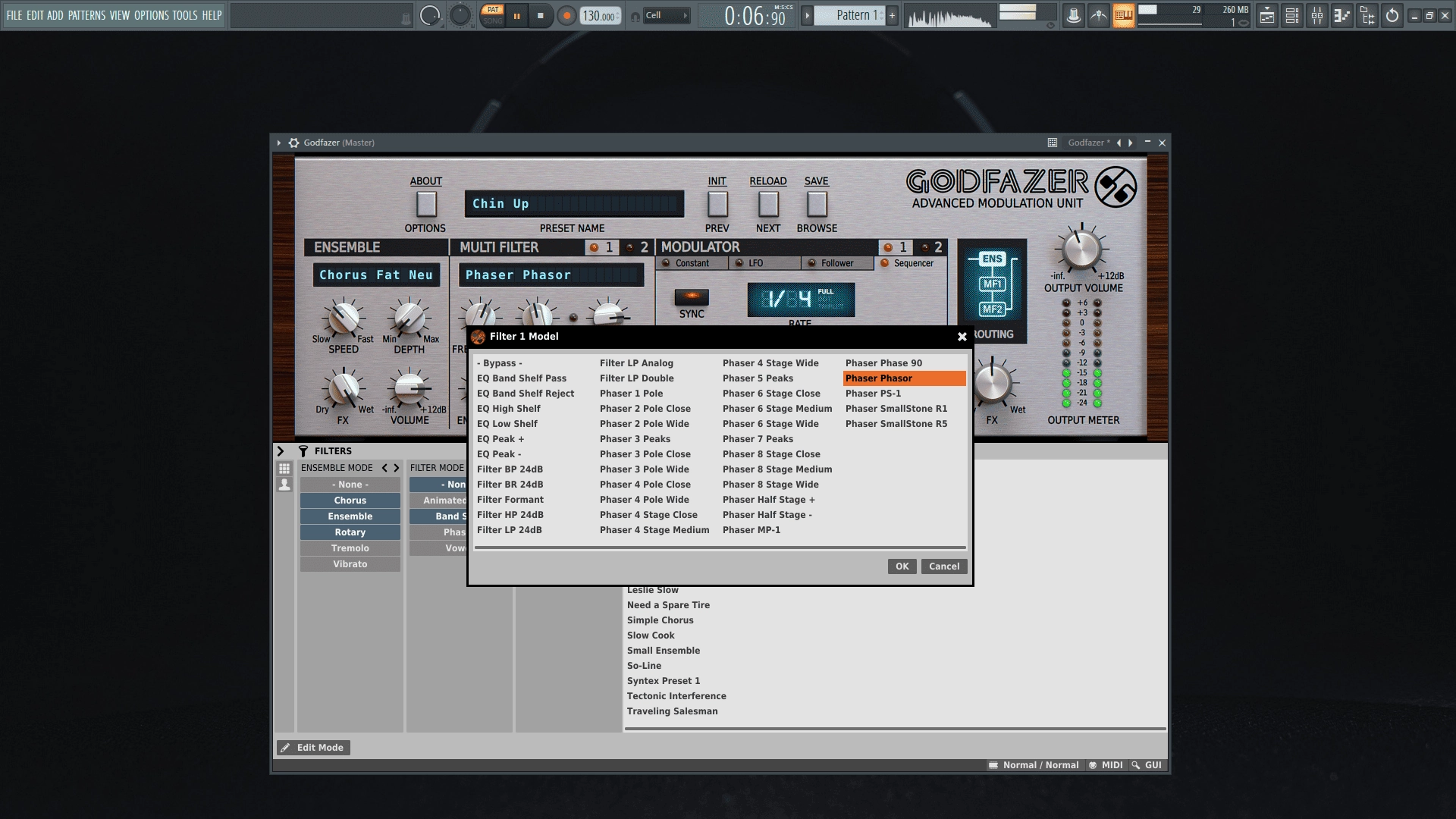Select Multi Filter slot 2
Viewport: 1456px width, 819px height.
pyautogui.click(x=637, y=247)
